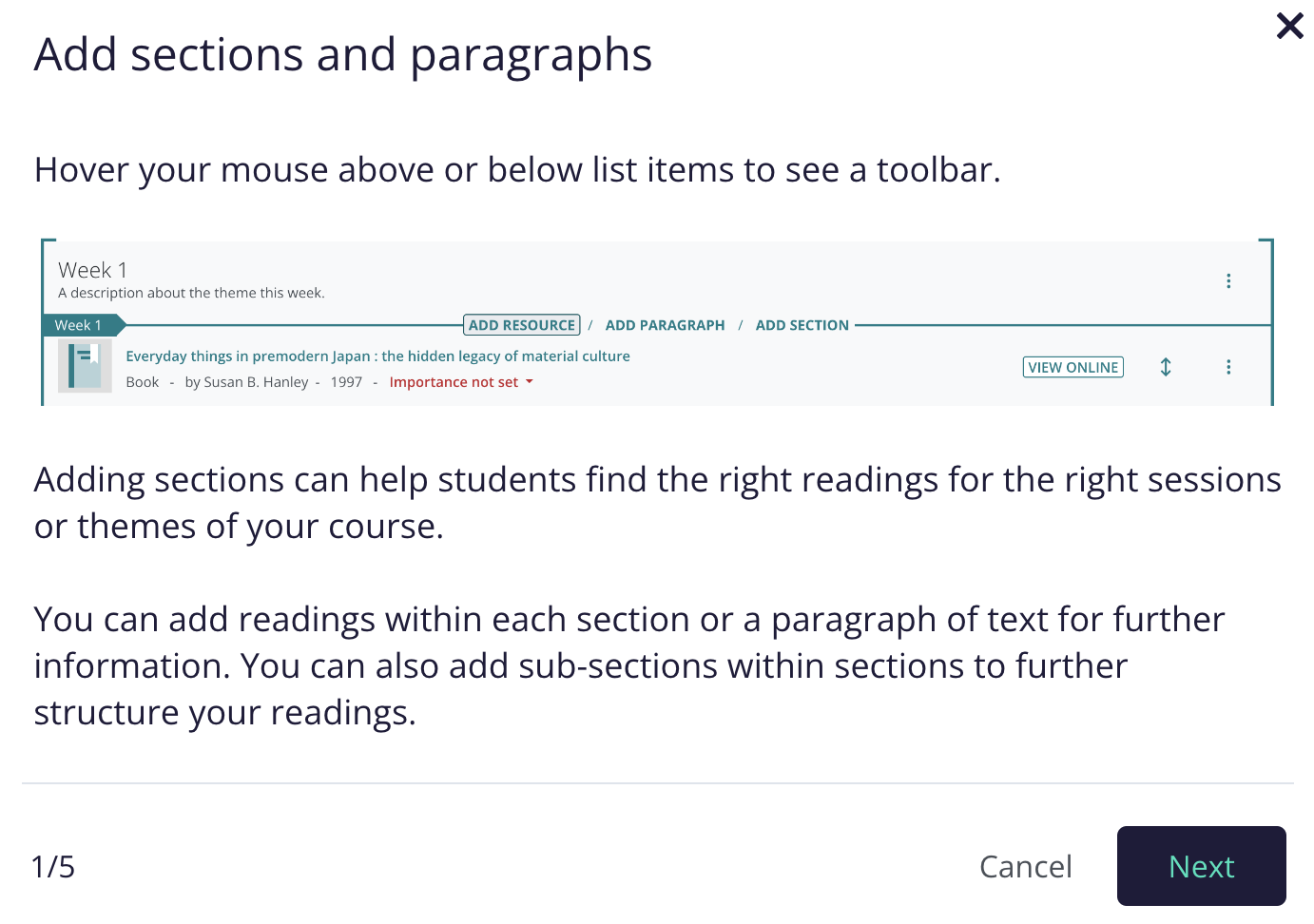
Task: Select ADD SECTION in the toolbar
Action: click(802, 325)
